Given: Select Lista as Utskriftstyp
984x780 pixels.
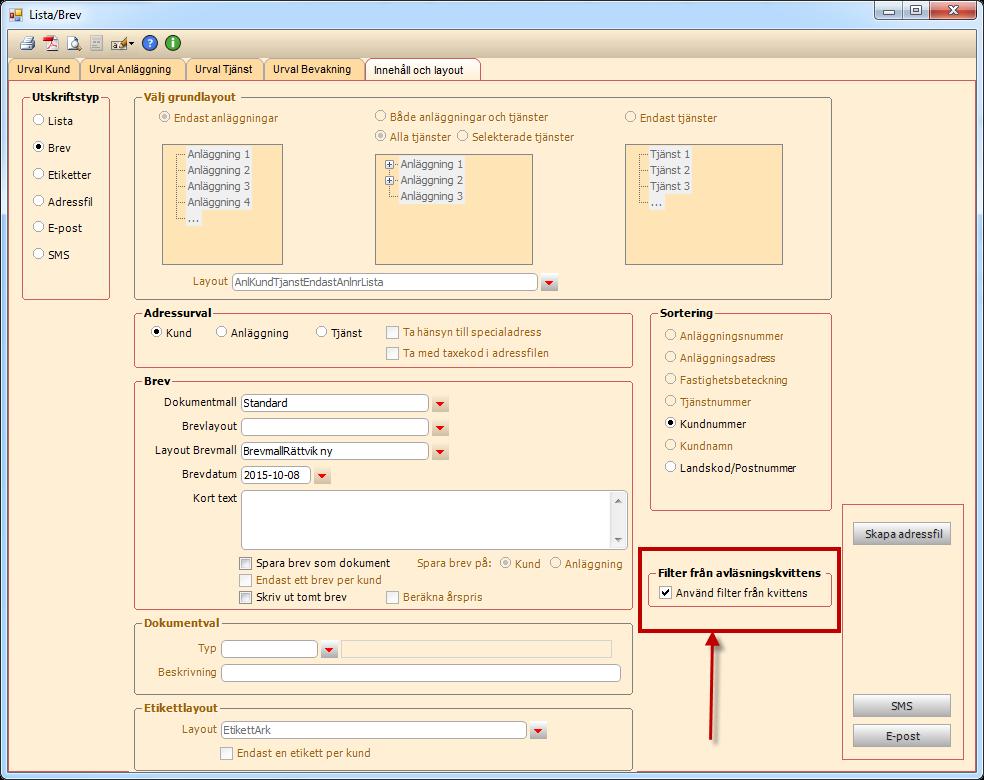Looking at the screenshot, I should coord(38,120).
